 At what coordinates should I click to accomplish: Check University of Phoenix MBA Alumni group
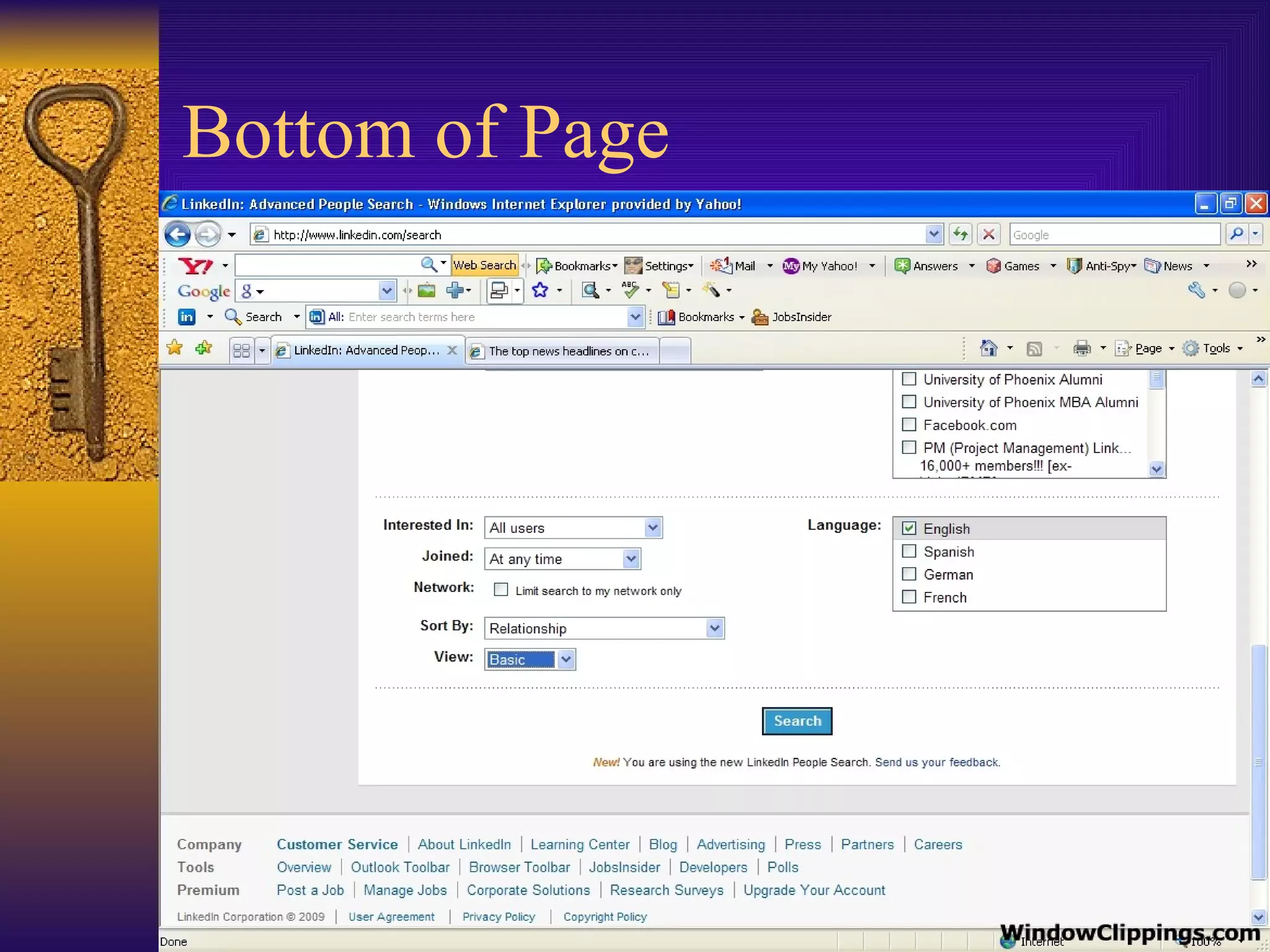coord(909,402)
